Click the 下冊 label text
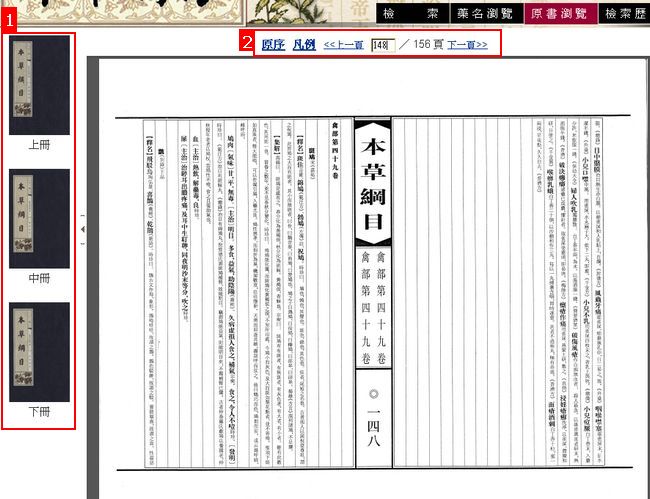The width and height of the screenshot is (650, 499). (39, 412)
